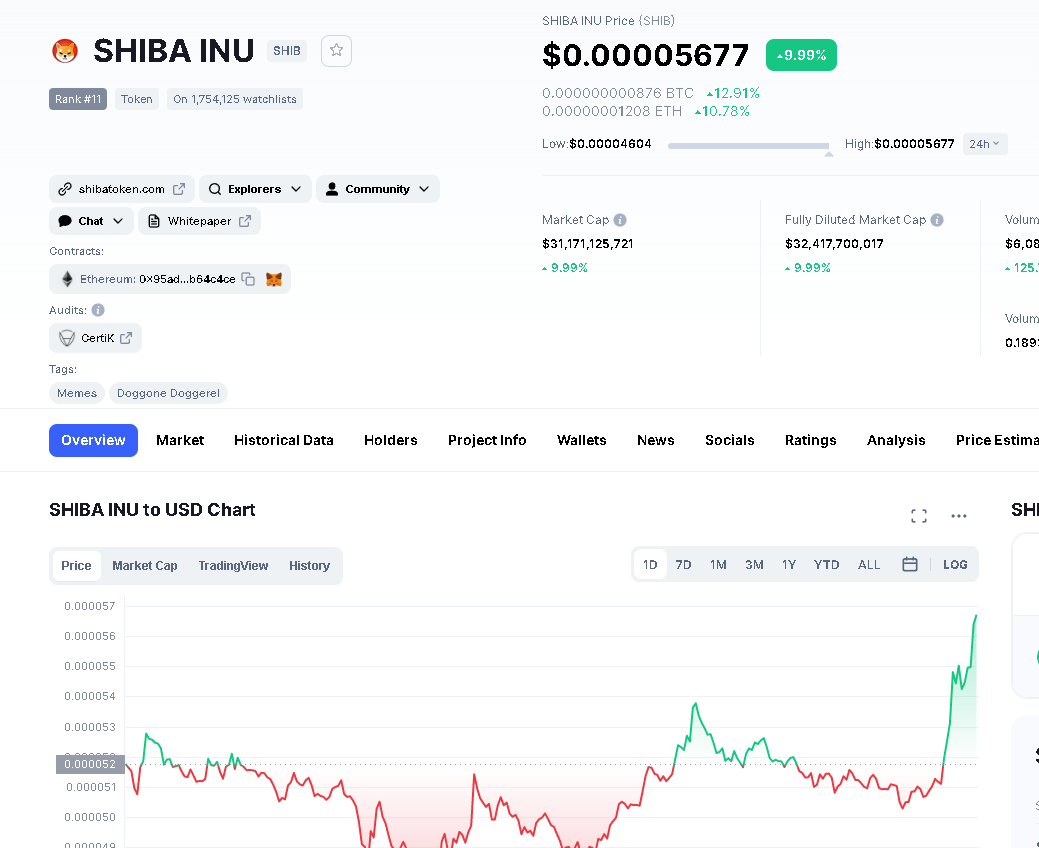1039x848 pixels.
Task: Click the 0.000052 price marker on chart axis
Action: [x=90, y=764]
